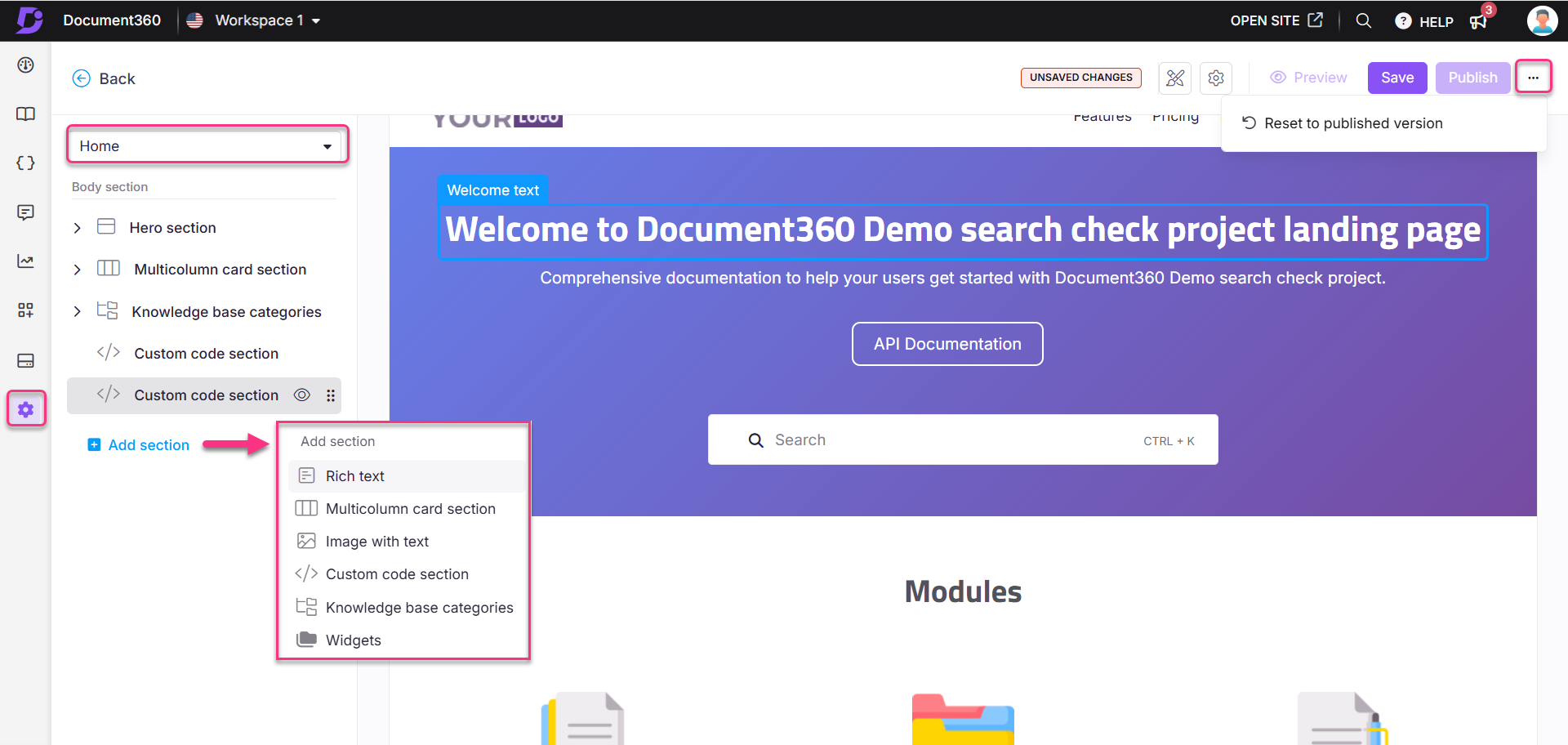The width and height of the screenshot is (1568, 745).
Task: Open the three-dots more options menu
Action: point(1533,78)
